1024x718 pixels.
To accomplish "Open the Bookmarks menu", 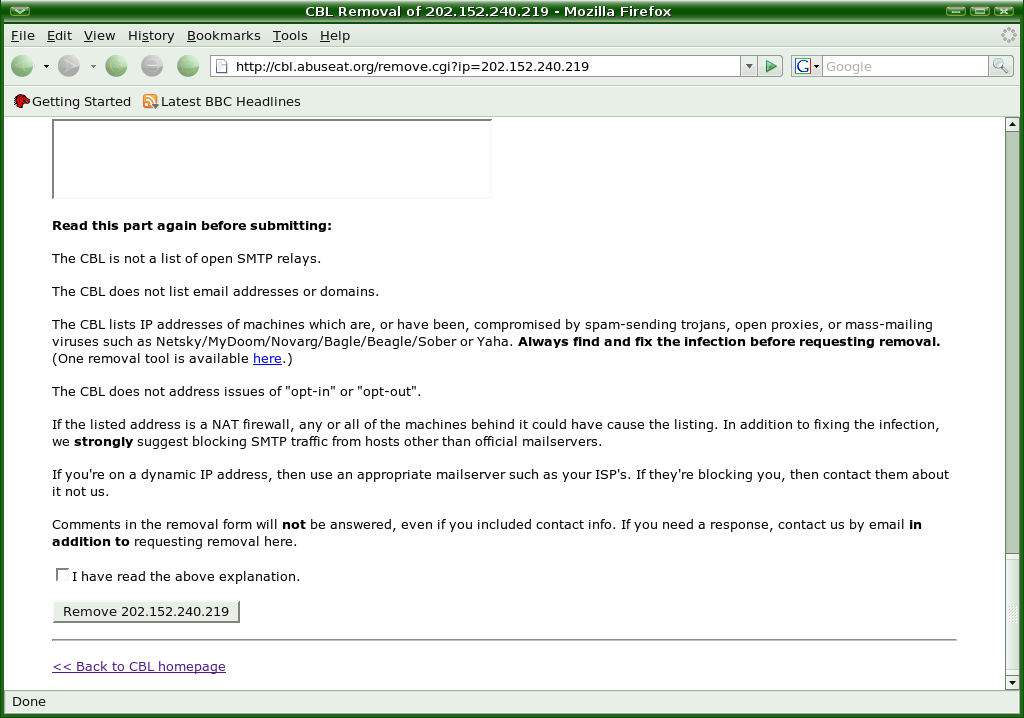I will point(223,36).
